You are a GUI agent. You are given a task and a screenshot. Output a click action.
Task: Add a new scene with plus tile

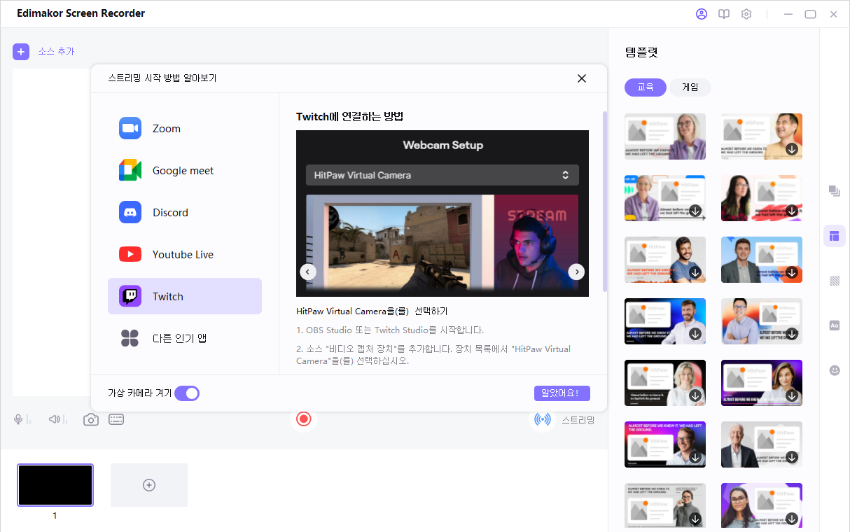149,485
